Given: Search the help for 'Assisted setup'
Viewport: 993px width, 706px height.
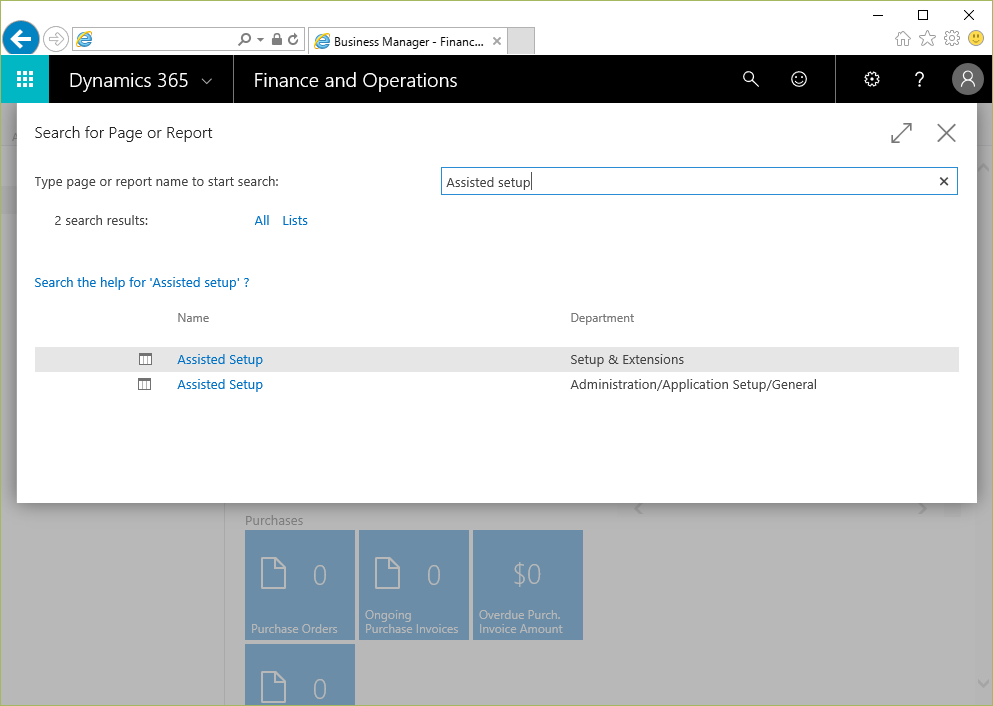Looking at the screenshot, I should click(x=142, y=282).
